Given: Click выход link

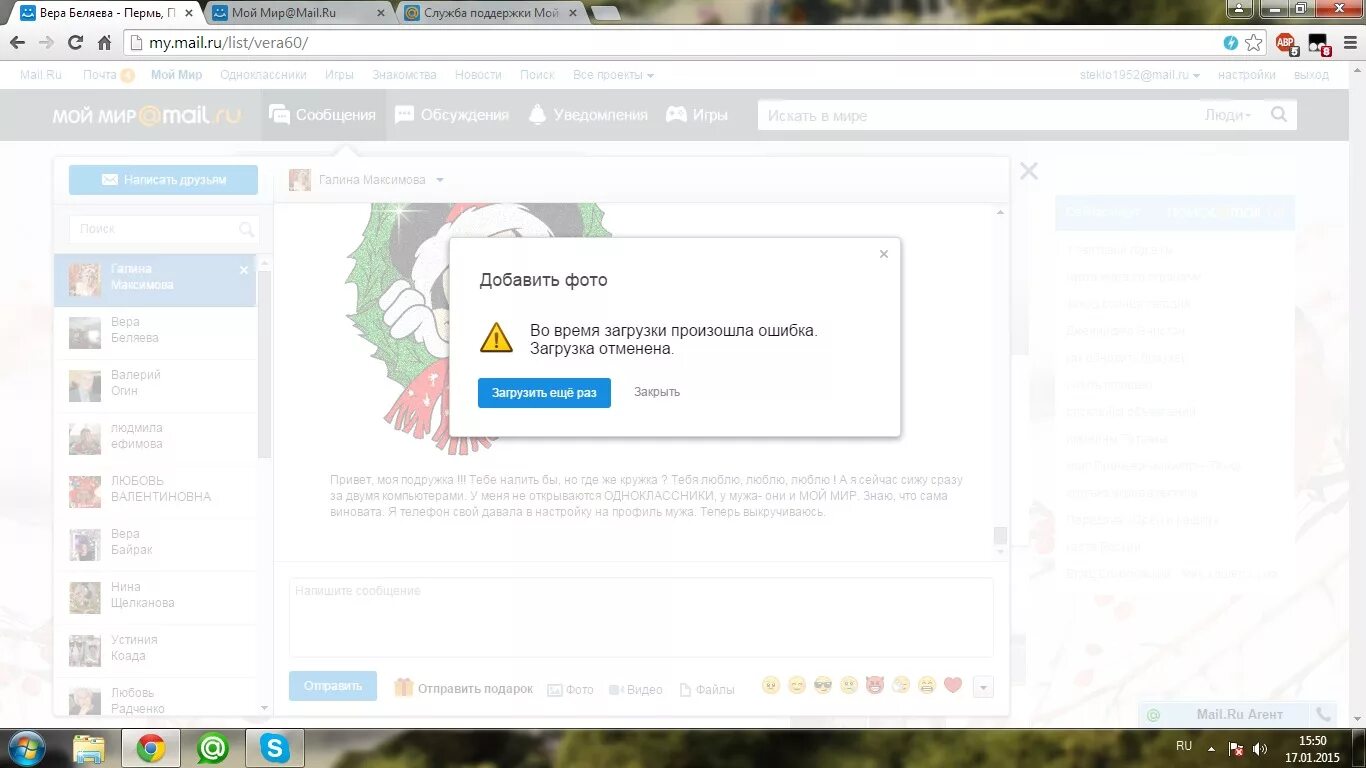Looking at the screenshot, I should point(1311,75).
